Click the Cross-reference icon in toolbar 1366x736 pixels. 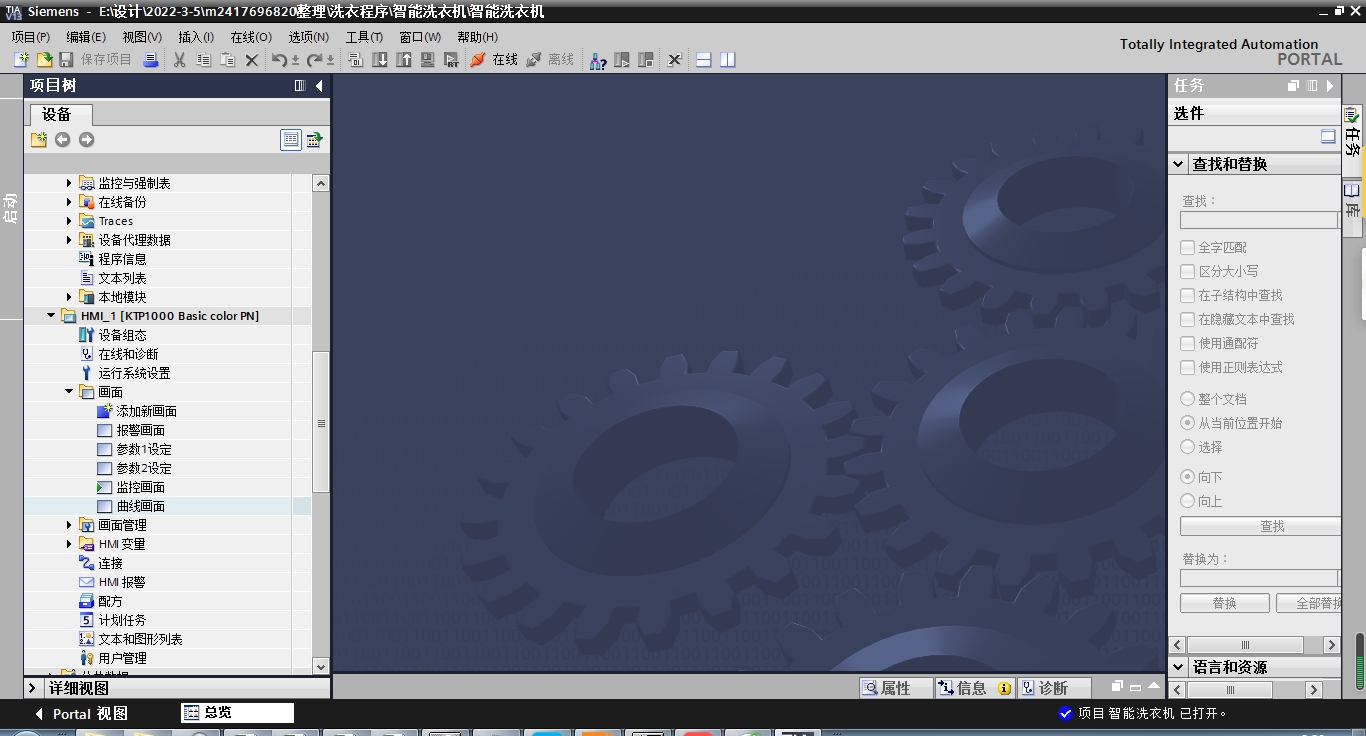[x=675, y=60]
